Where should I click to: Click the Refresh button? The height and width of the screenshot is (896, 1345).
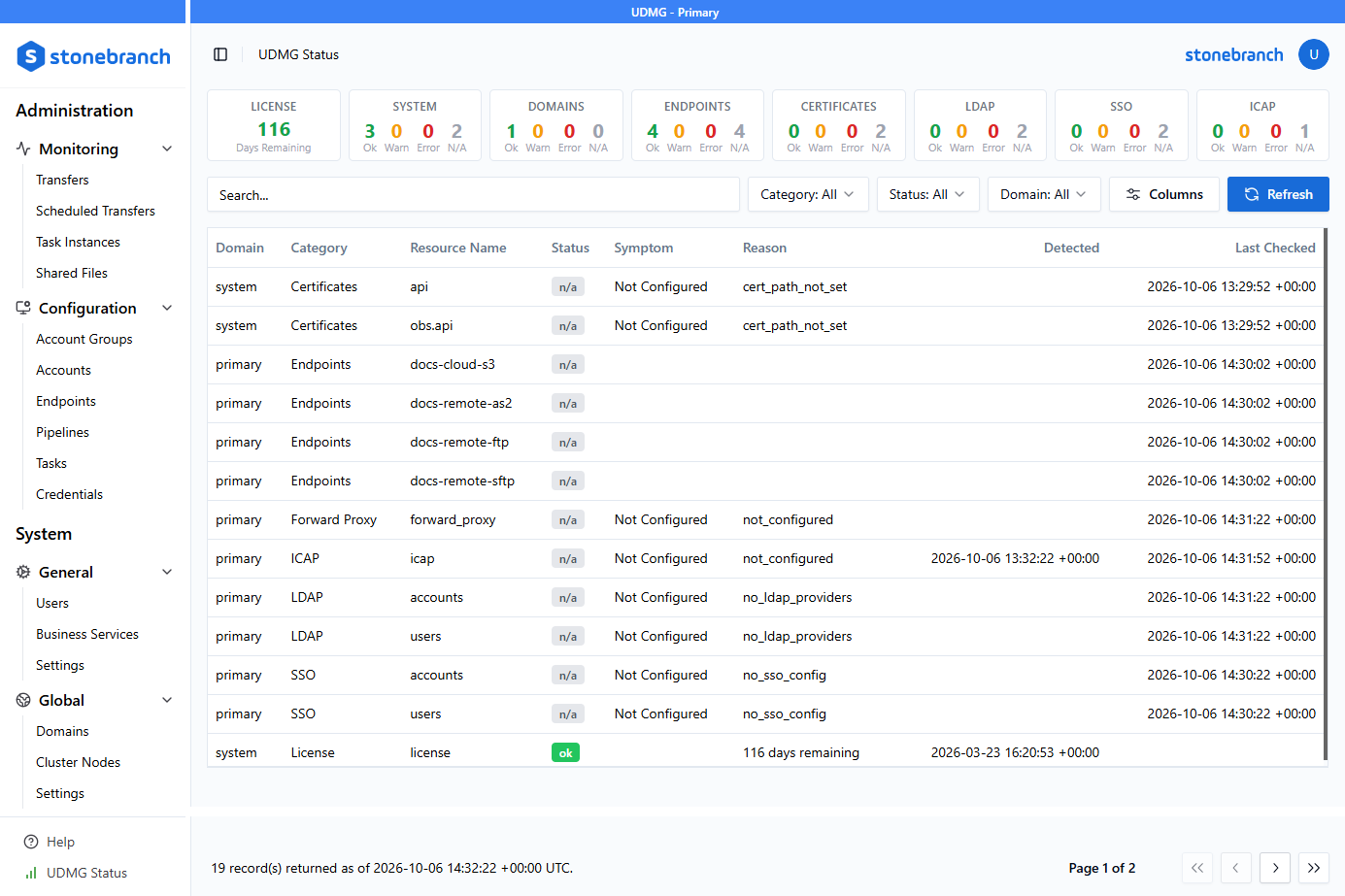1278,194
